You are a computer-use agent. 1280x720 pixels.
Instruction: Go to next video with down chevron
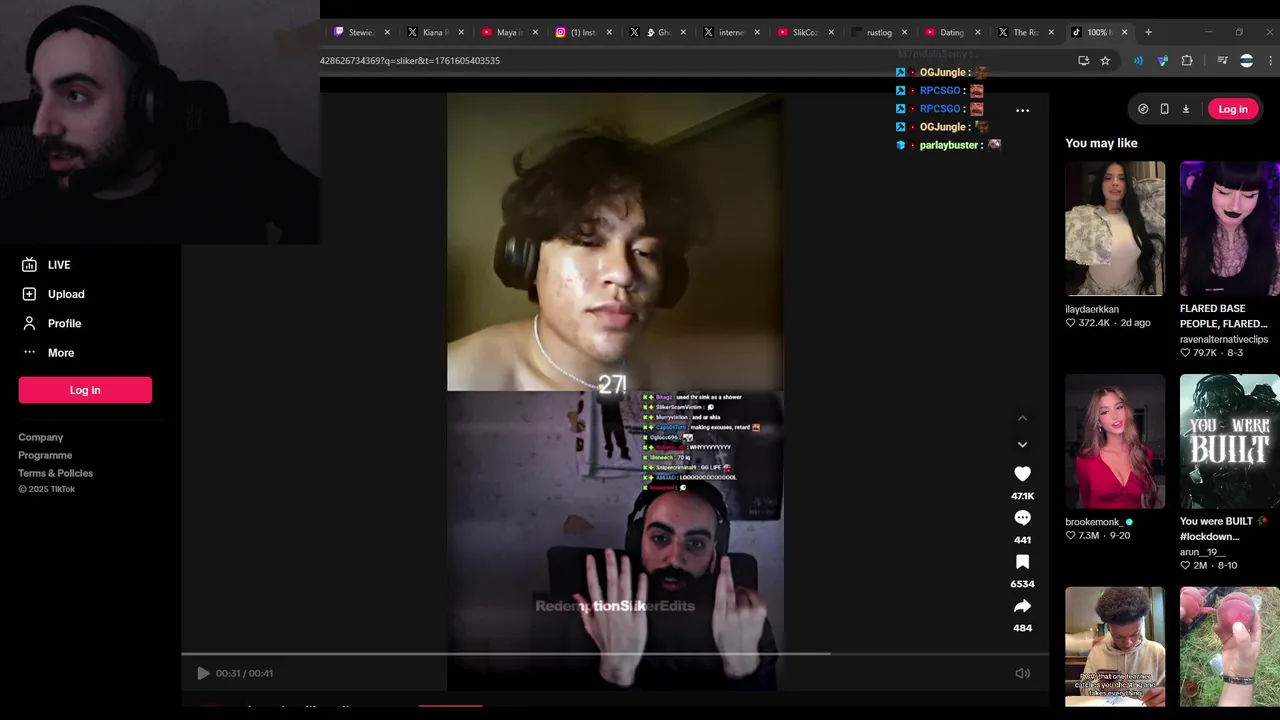[x=1022, y=444]
